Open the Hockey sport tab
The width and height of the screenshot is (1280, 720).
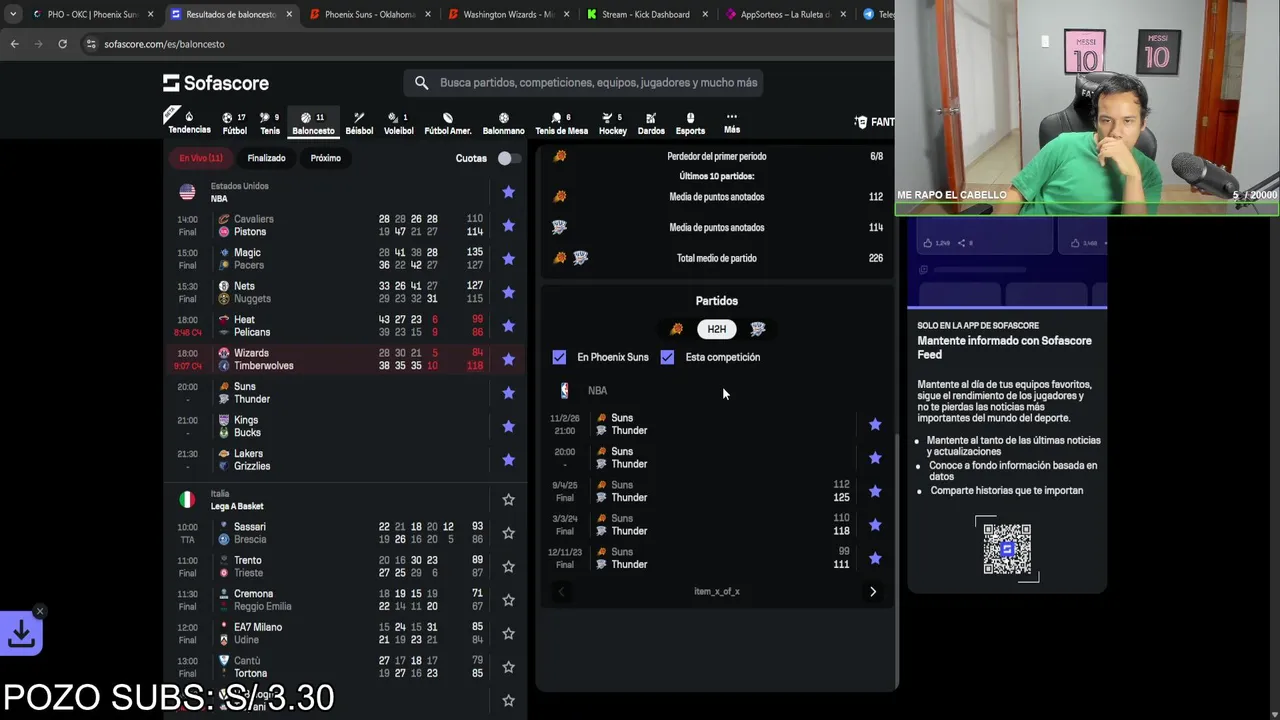tap(612, 123)
